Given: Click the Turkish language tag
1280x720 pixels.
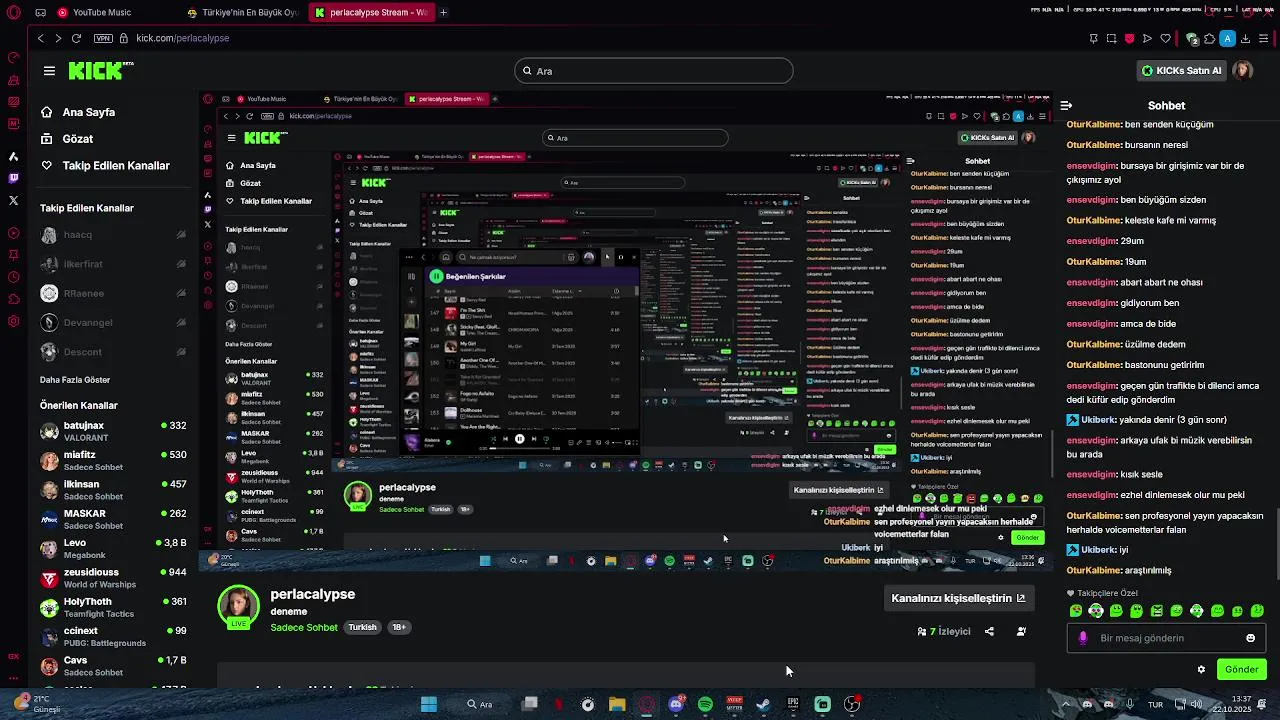Looking at the screenshot, I should click(x=362, y=627).
